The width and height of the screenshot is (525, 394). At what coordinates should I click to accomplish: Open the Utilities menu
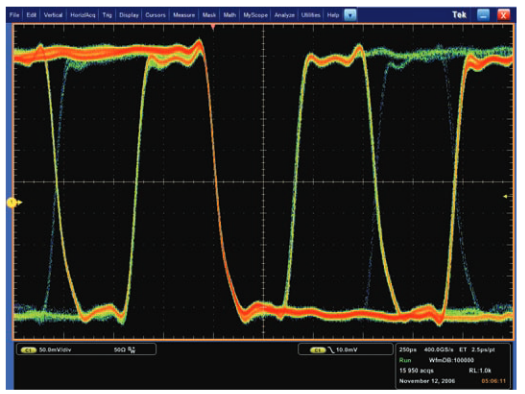pos(311,15)
